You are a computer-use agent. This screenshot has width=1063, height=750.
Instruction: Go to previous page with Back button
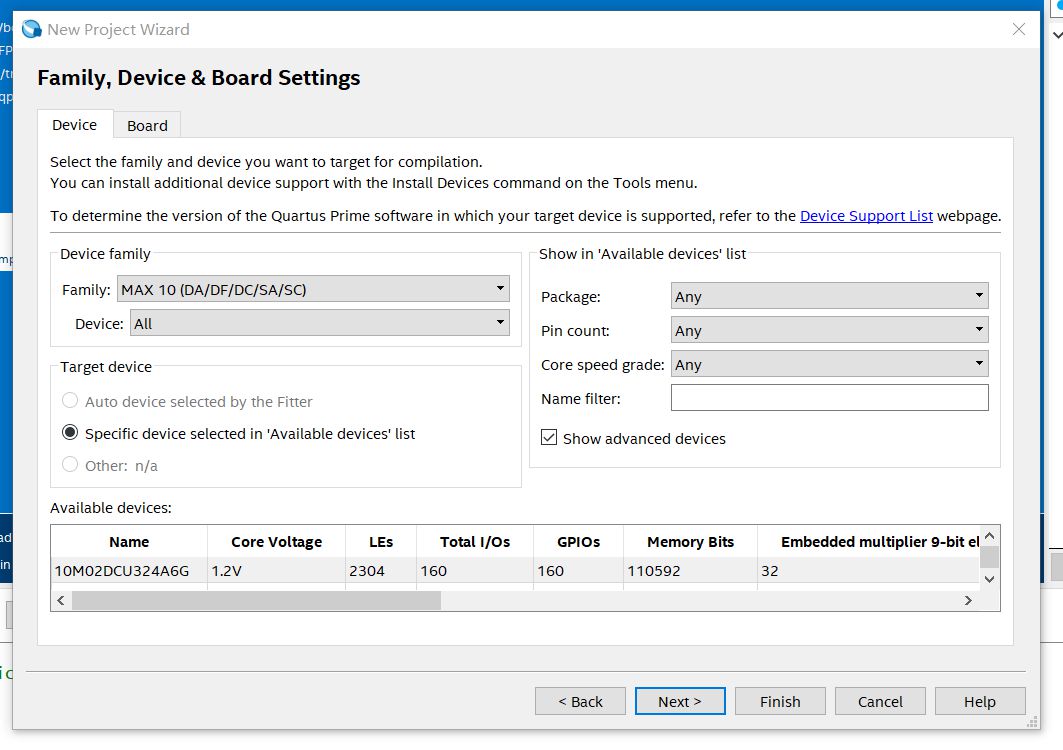coord(580,701)
